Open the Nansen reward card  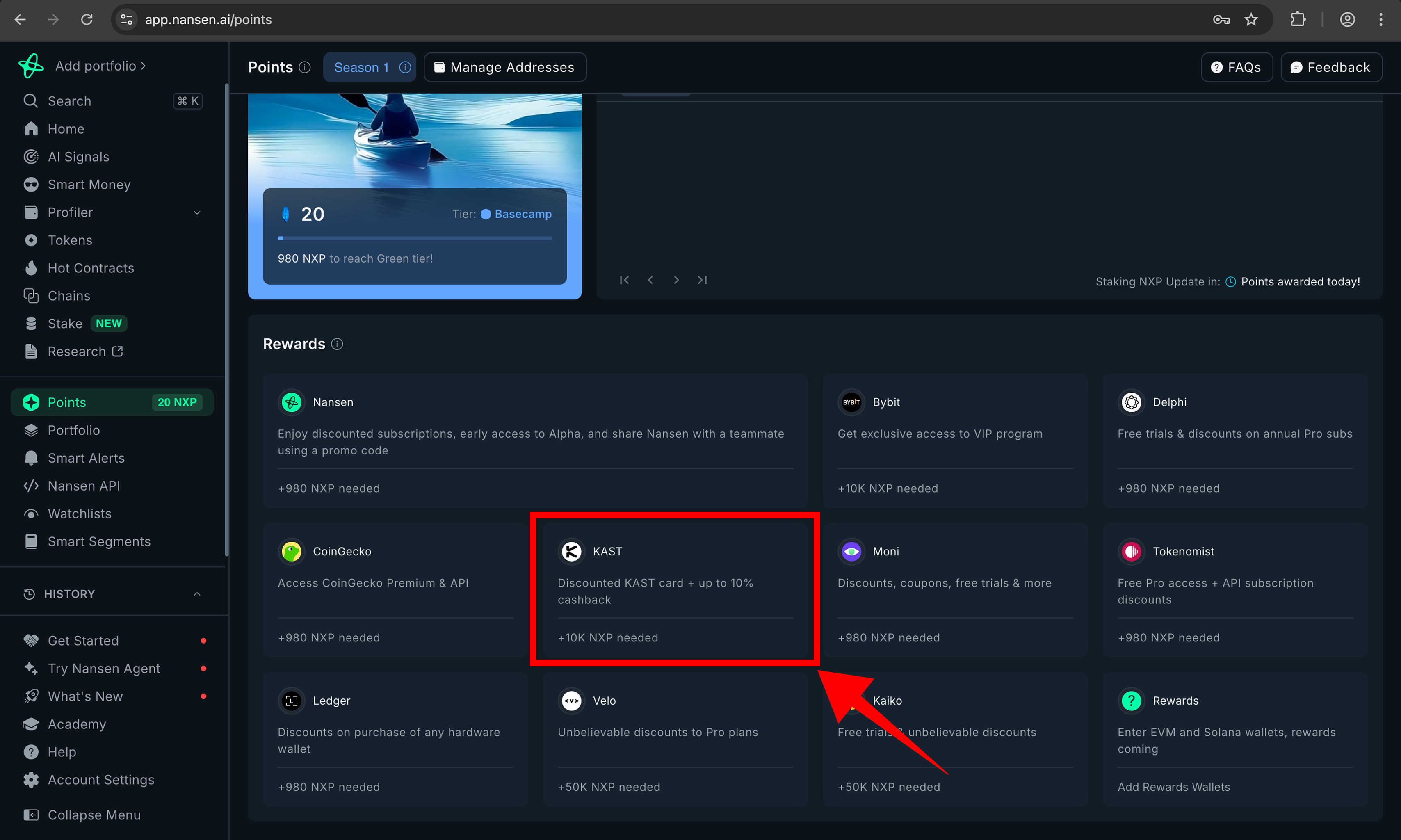[x=535, y=441]
